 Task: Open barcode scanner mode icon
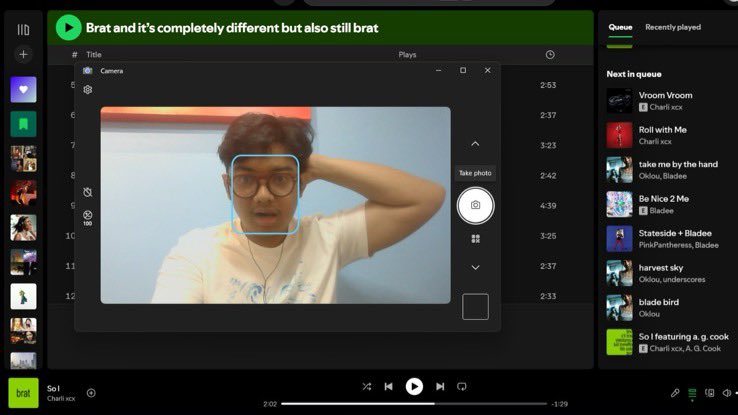pyautogui.click(x=475, y=239)
